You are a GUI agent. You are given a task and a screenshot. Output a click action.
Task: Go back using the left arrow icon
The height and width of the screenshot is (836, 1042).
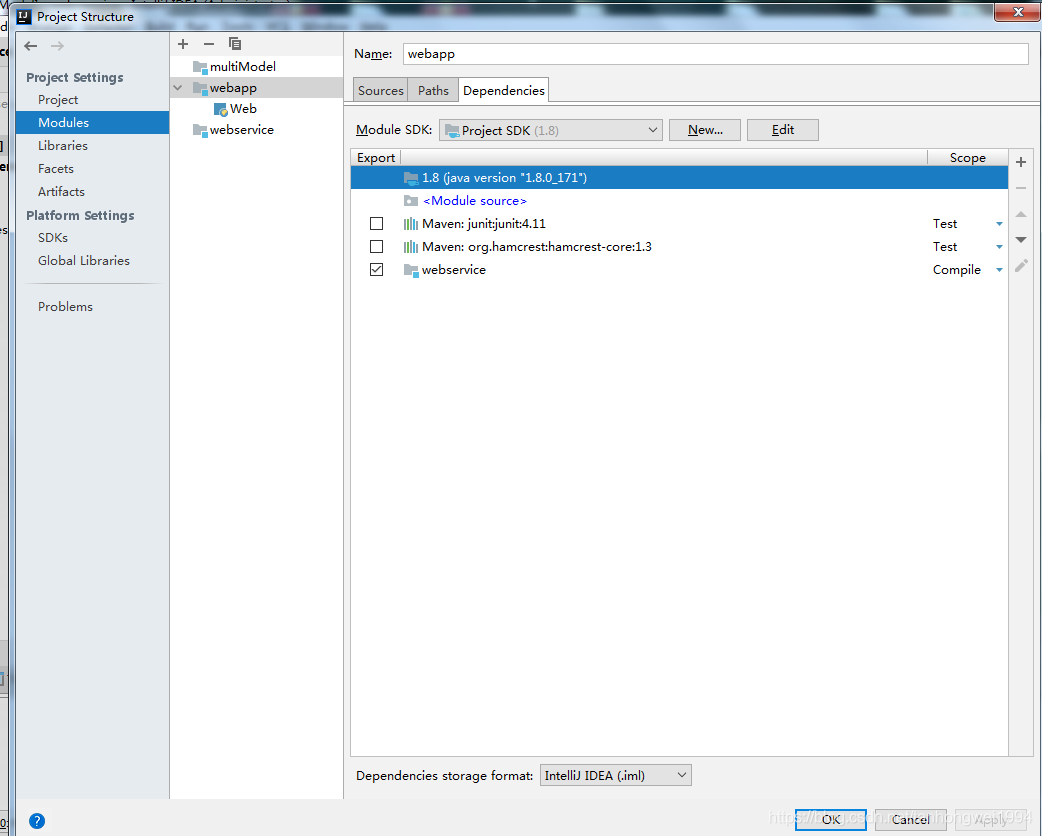tap(31, 46)
